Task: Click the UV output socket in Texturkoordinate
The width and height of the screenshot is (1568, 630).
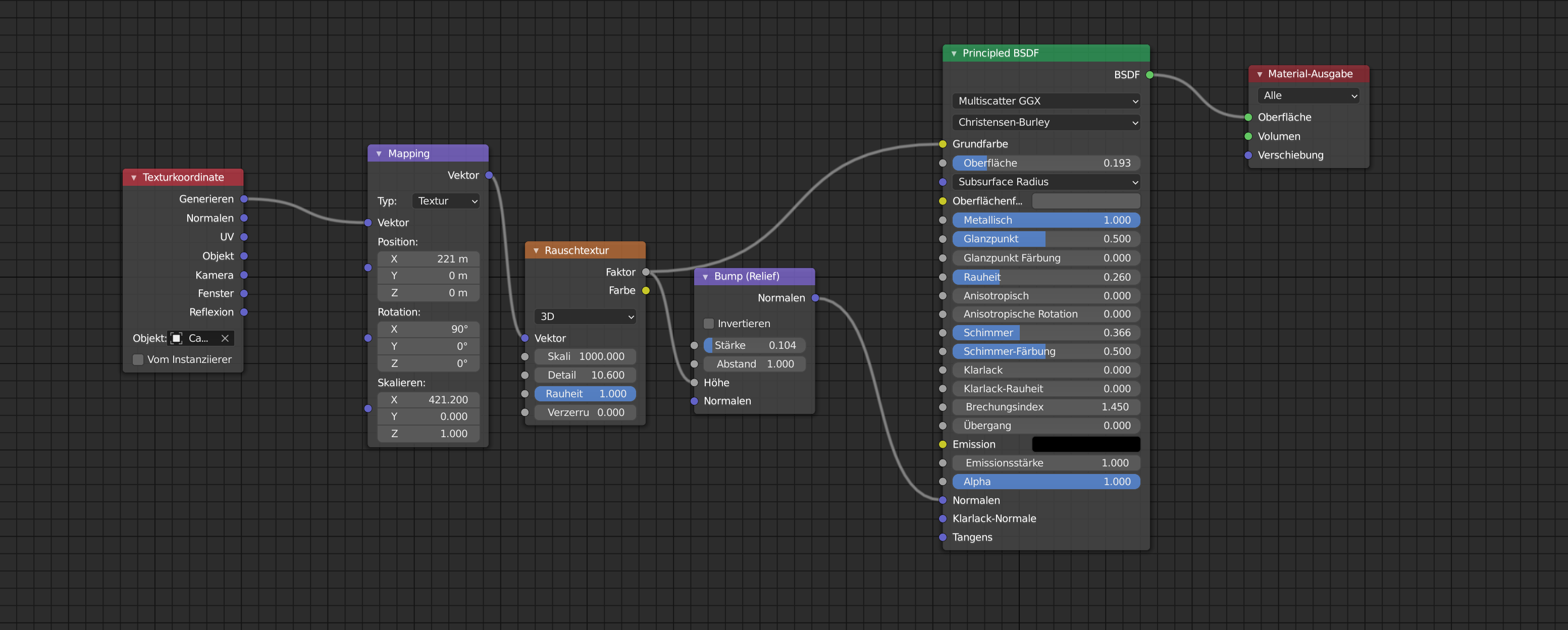Action: (244, 237)
